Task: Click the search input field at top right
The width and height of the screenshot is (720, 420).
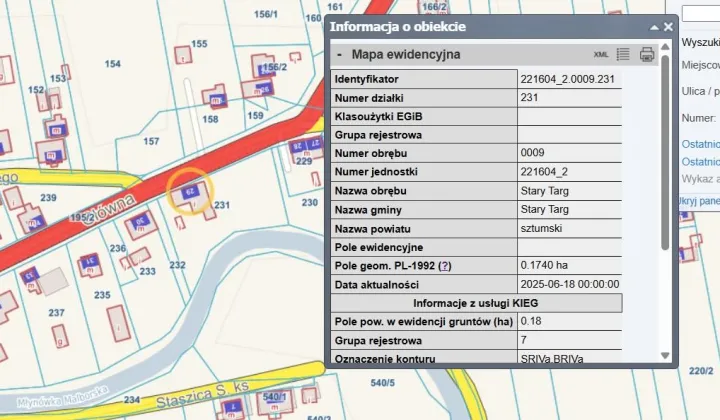Action: 701,13
